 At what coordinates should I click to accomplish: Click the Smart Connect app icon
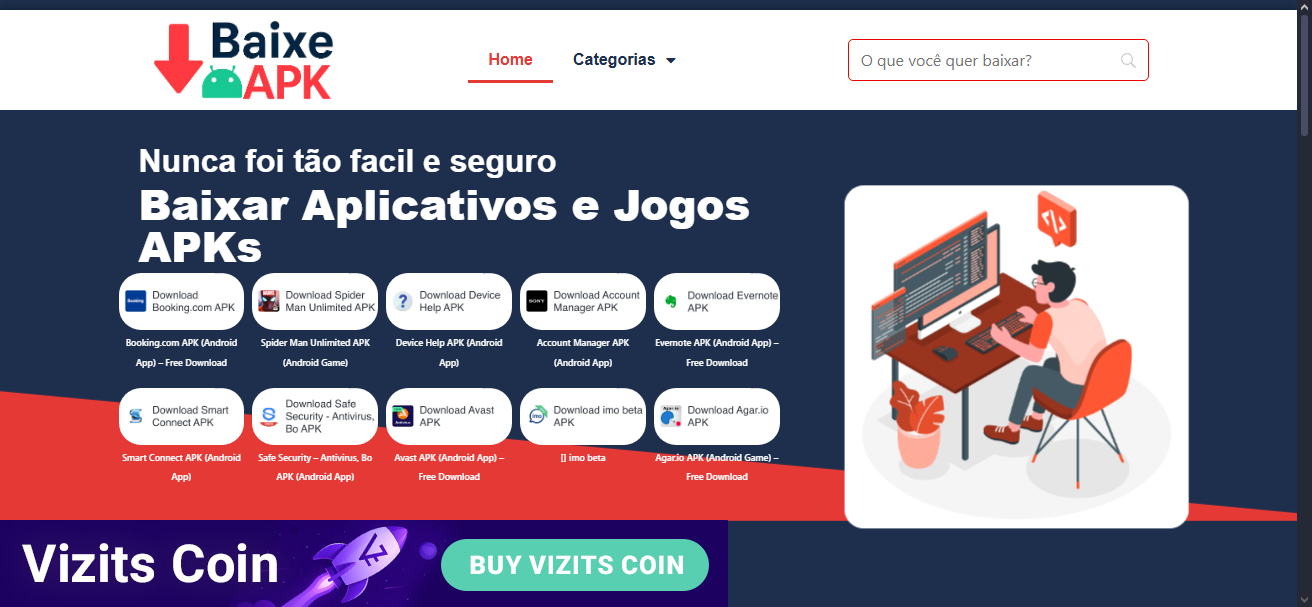136,416
